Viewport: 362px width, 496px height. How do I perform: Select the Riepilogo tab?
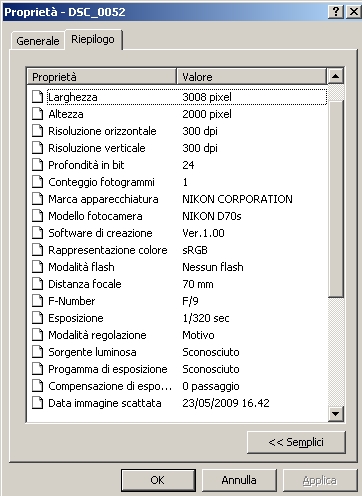coord(93,39)
